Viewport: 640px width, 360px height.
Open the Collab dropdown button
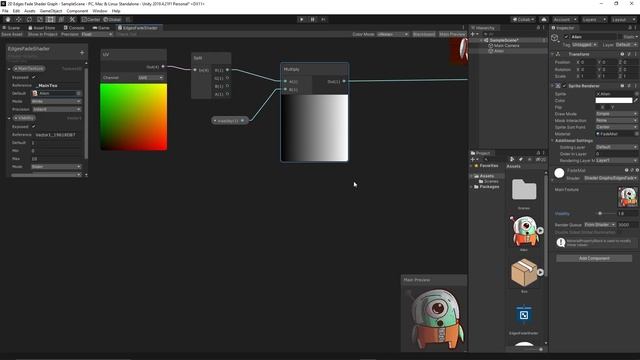point(524,19)
